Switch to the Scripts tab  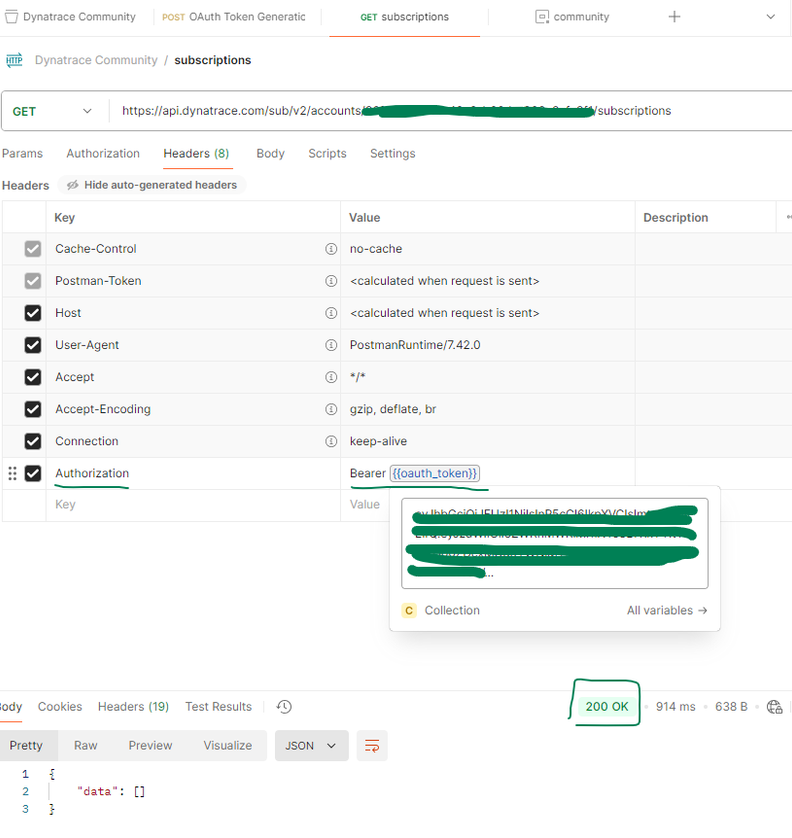pos(327,154)
